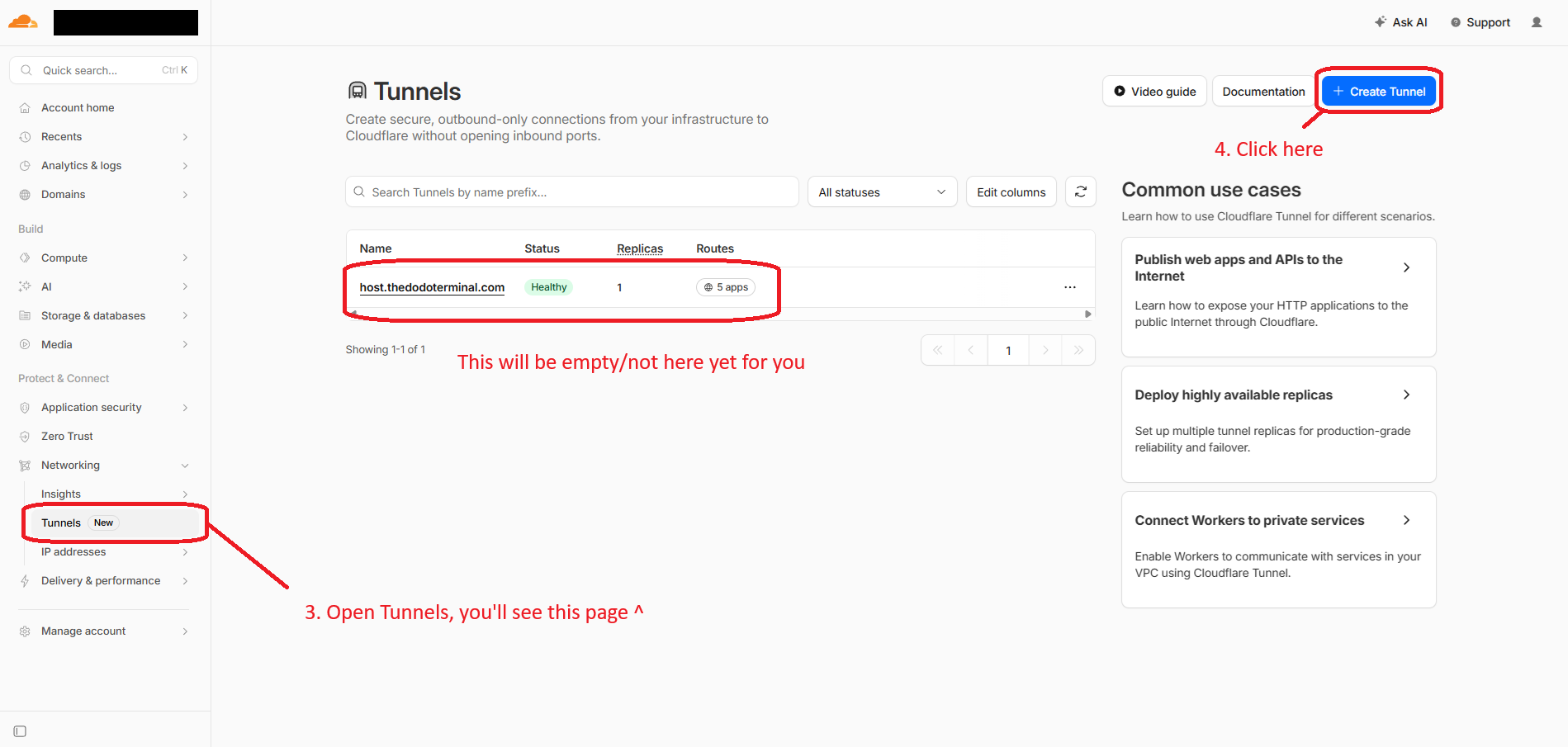Open the Edit columns button
This screenshot has width=1568, height=747.
[1011, 191]
